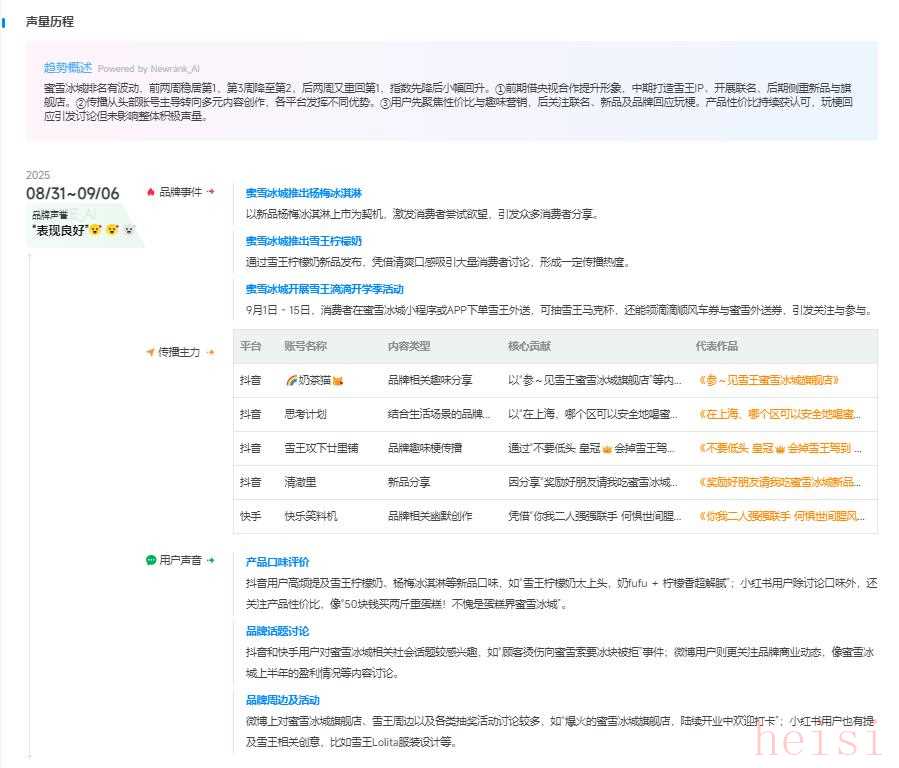The width and height of the screenshot is (899, 768).
Task: Click the red arrow after 品牌事件
Action: [x=211, y=192]
